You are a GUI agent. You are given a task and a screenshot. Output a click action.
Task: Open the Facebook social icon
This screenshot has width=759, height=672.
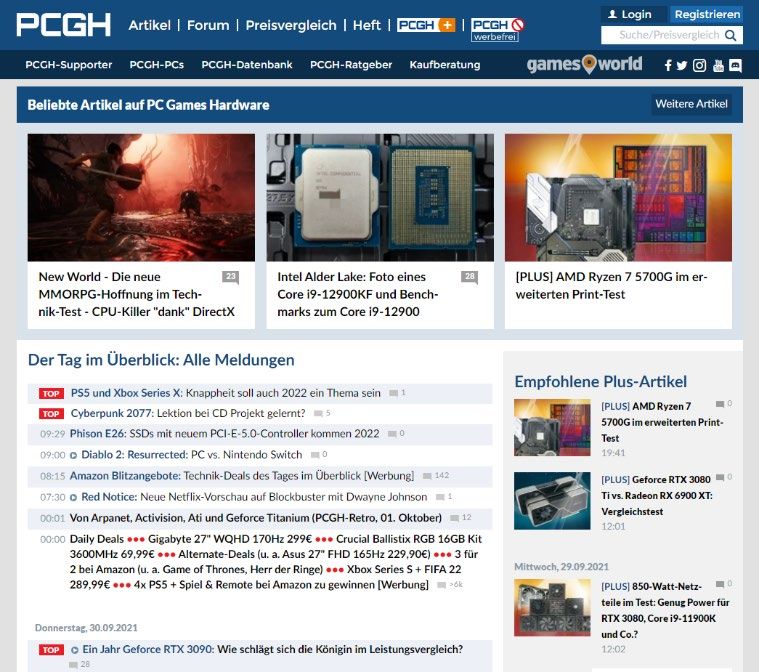click(x=668, y=65)
